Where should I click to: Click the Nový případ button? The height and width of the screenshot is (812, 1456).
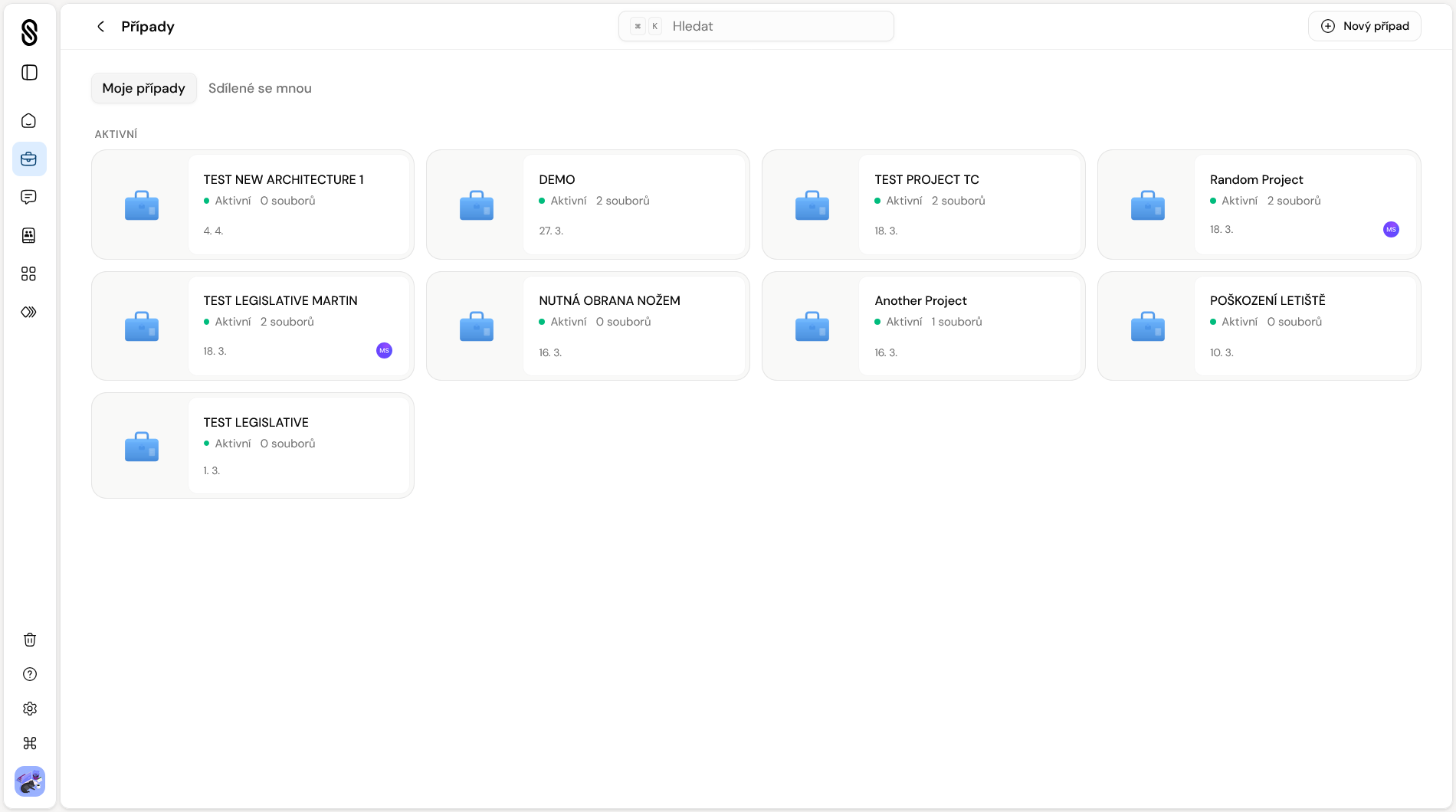tap(1364, 26)
